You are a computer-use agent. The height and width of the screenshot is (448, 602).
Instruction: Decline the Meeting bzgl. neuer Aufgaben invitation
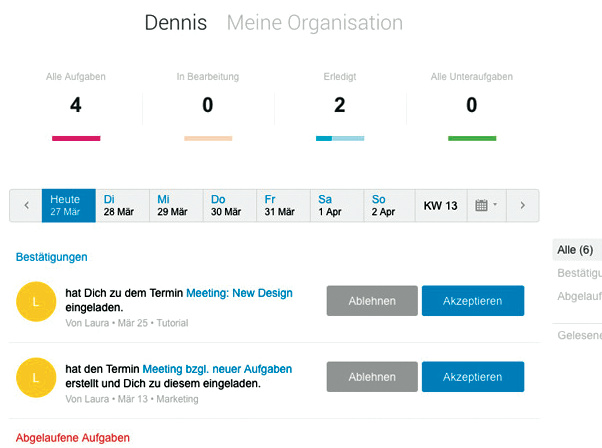[371, 377]
